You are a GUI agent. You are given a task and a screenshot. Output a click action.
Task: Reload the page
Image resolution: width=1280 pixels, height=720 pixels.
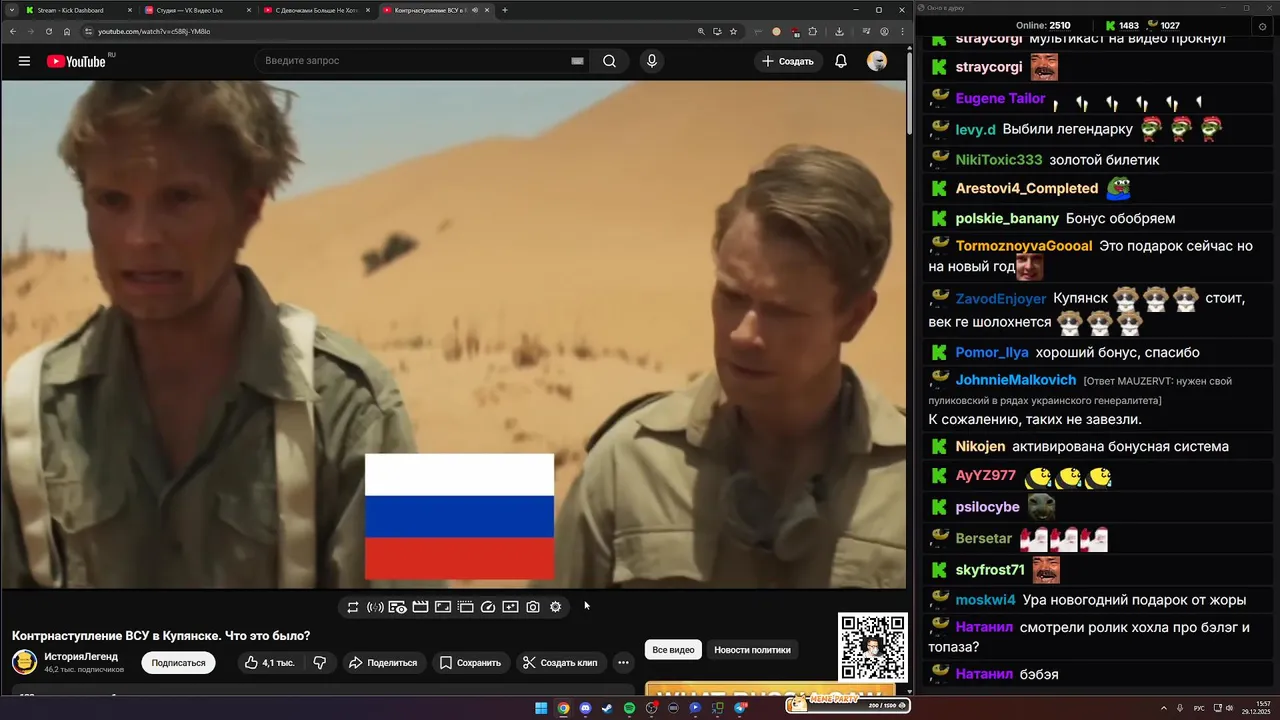coord(48,31)
